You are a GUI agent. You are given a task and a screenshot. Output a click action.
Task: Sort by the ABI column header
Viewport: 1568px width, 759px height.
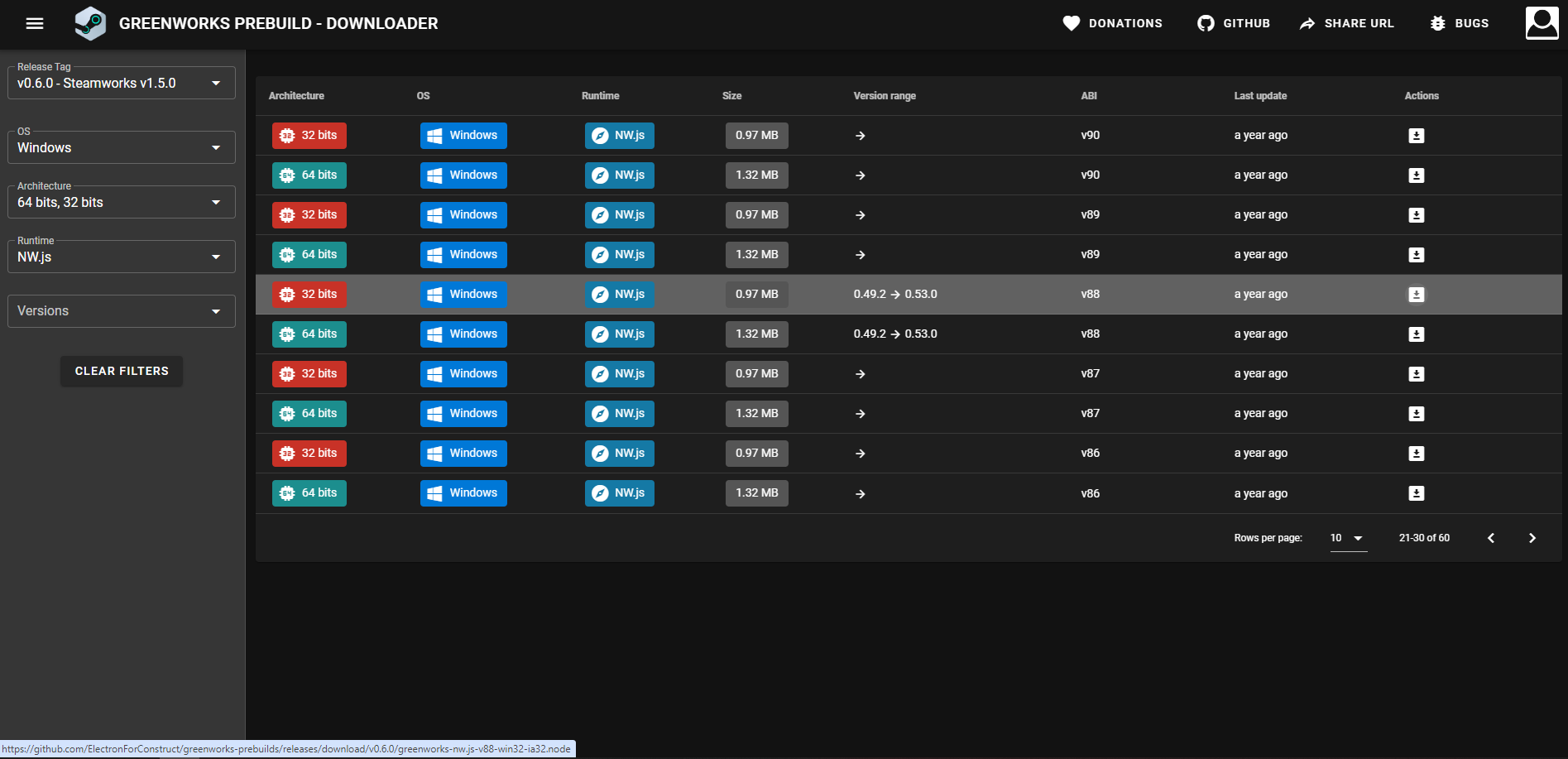point(1089,96)
